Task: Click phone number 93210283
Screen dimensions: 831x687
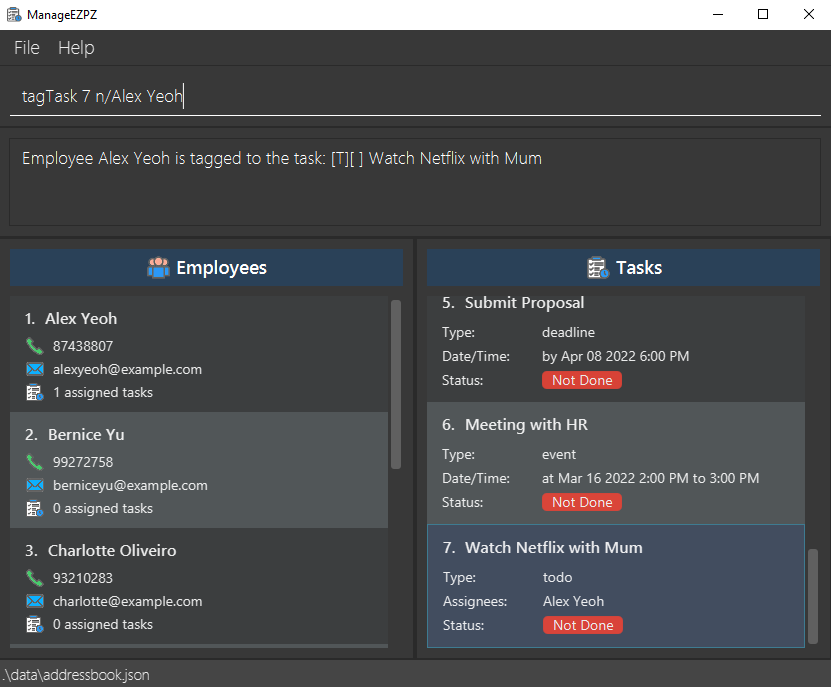Action: click(x=83, y=578)
